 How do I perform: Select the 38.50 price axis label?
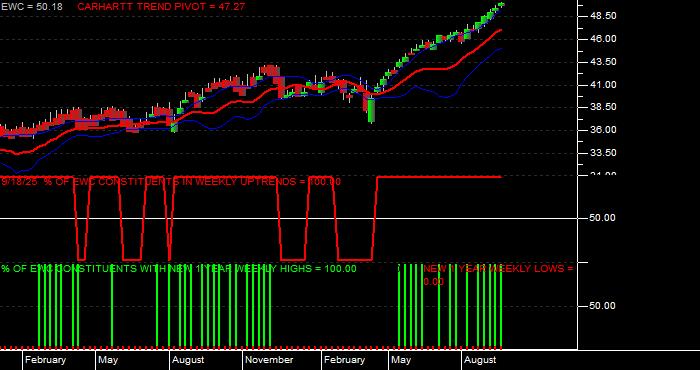pos(603,107)
